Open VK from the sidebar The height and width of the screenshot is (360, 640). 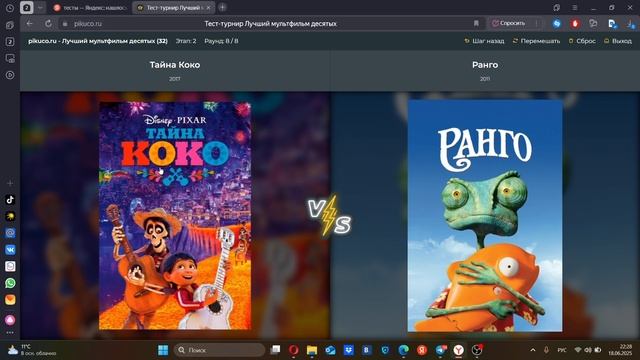[10, 250]
